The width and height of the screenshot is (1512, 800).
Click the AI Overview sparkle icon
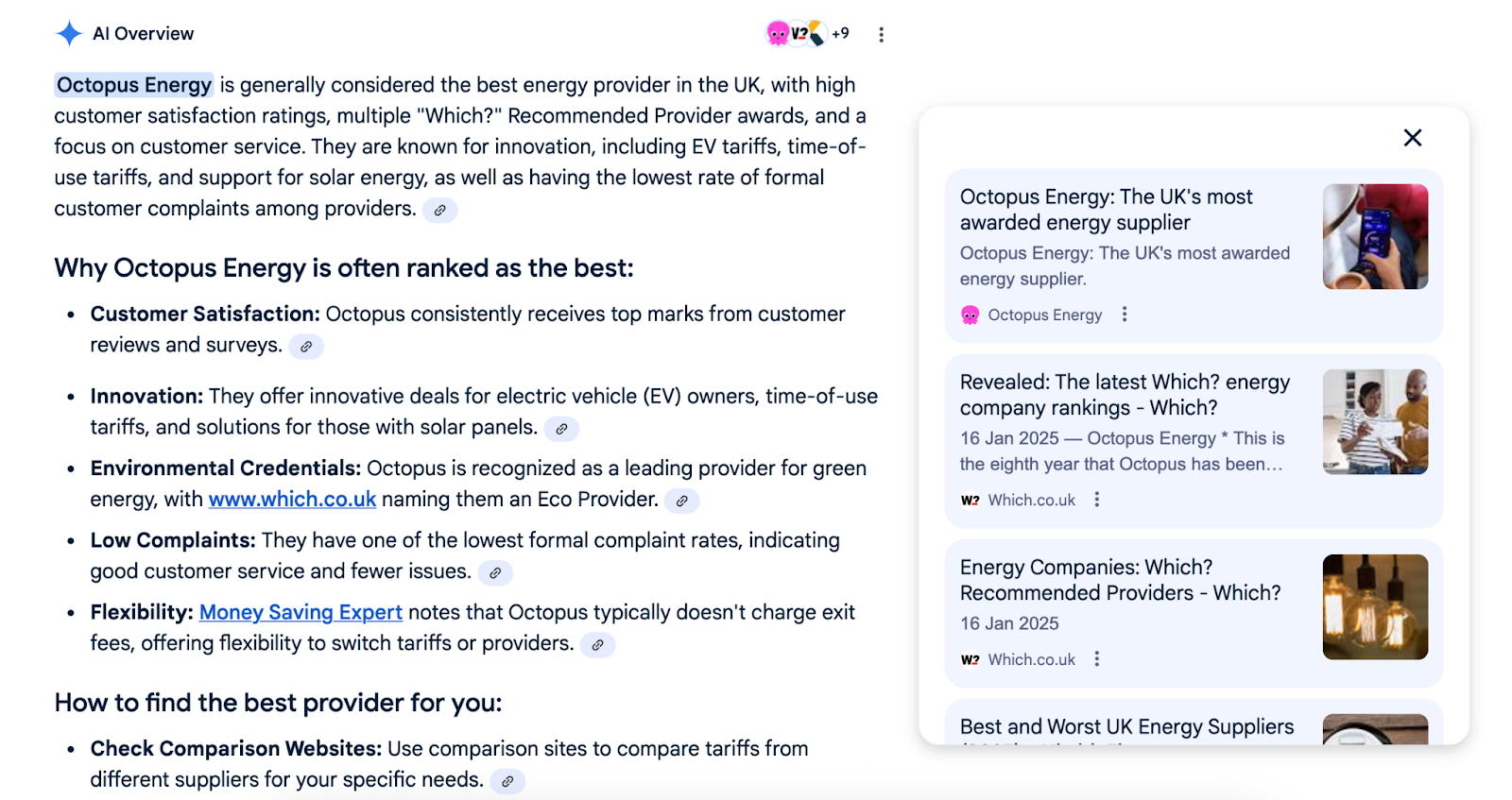pyautogui.click(x=68, y=32)
